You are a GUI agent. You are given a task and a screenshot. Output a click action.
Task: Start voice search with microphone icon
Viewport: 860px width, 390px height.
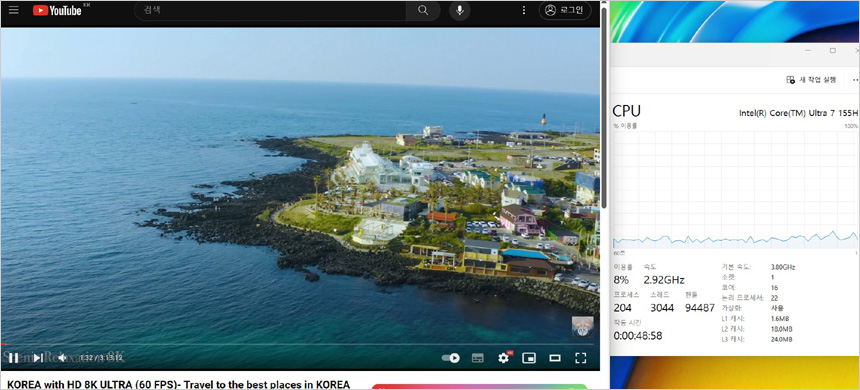click(460, 10)
